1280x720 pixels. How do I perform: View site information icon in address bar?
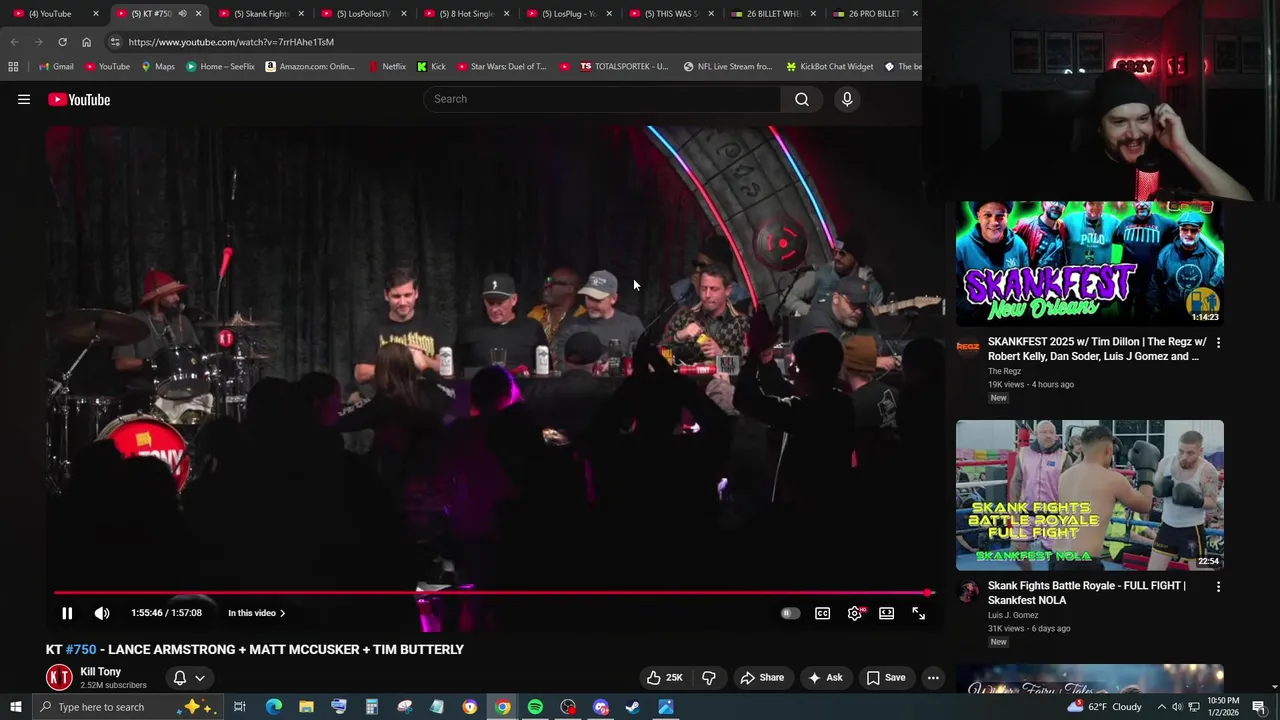coord(115,42)
